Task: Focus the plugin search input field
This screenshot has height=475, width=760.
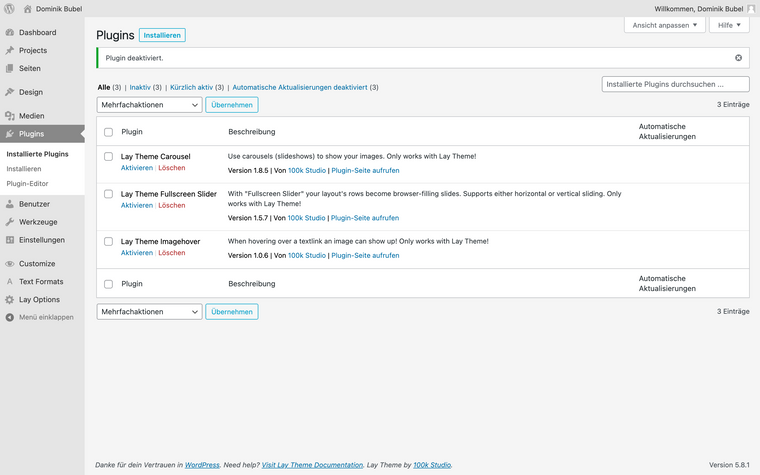Action: pyautogui.click(x=675, y=85)
